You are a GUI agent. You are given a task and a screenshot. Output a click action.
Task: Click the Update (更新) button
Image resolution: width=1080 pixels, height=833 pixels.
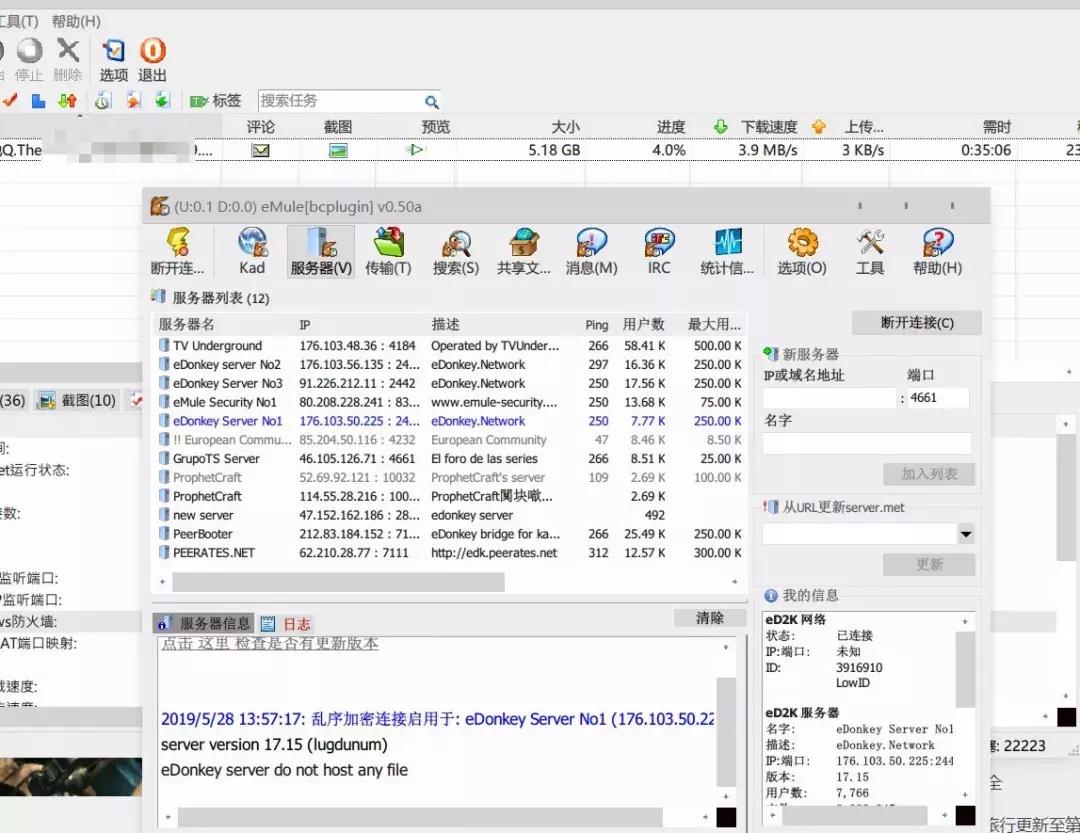[x=929, y=565]
